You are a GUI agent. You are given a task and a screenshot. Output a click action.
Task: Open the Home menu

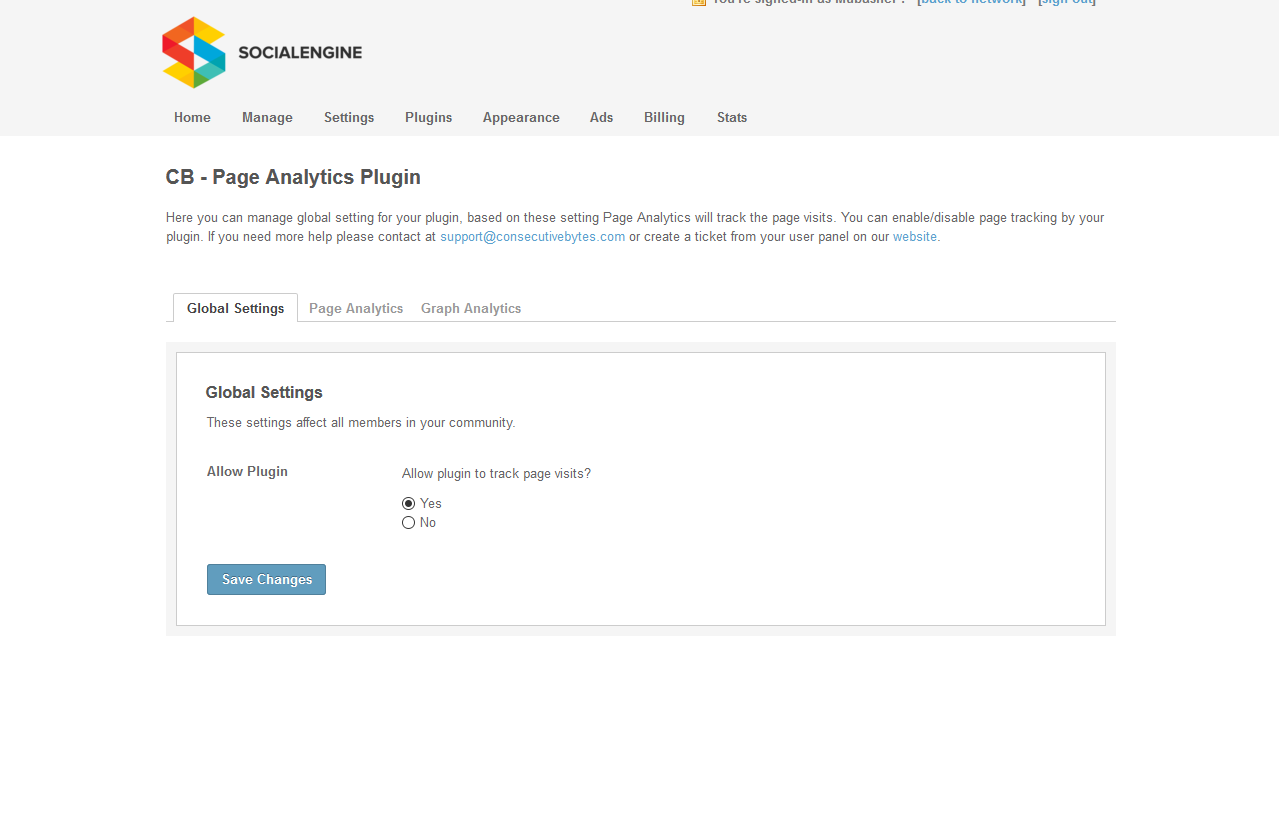point(192,118)
